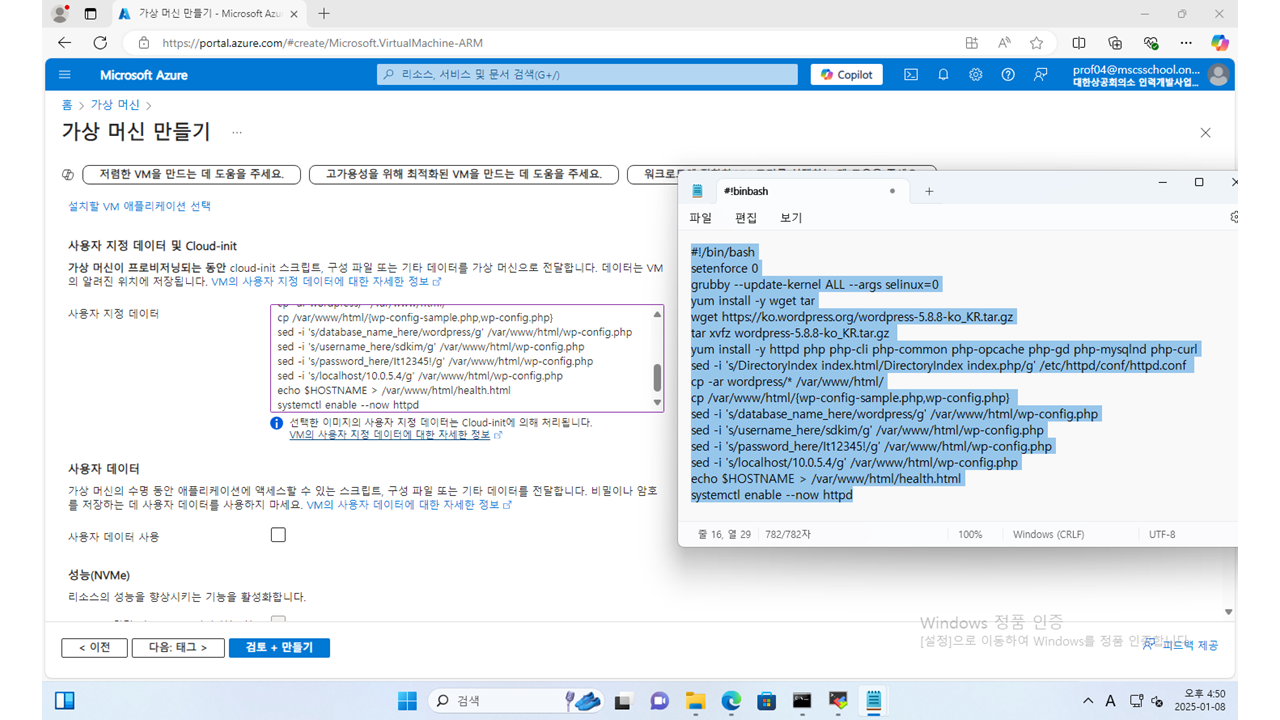This screenshot has height=720, width=1280.
Task: Open Azure Cloud Shell from the header
Action: click(x=911, y=75)
